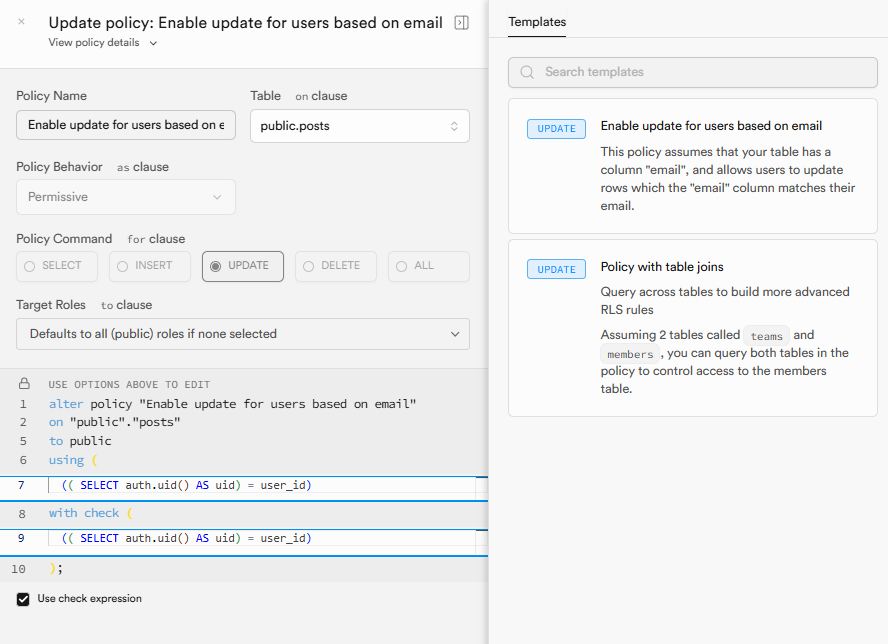Click the lock icon above the SQL editor
888x644 pixels.
point(24,383)
